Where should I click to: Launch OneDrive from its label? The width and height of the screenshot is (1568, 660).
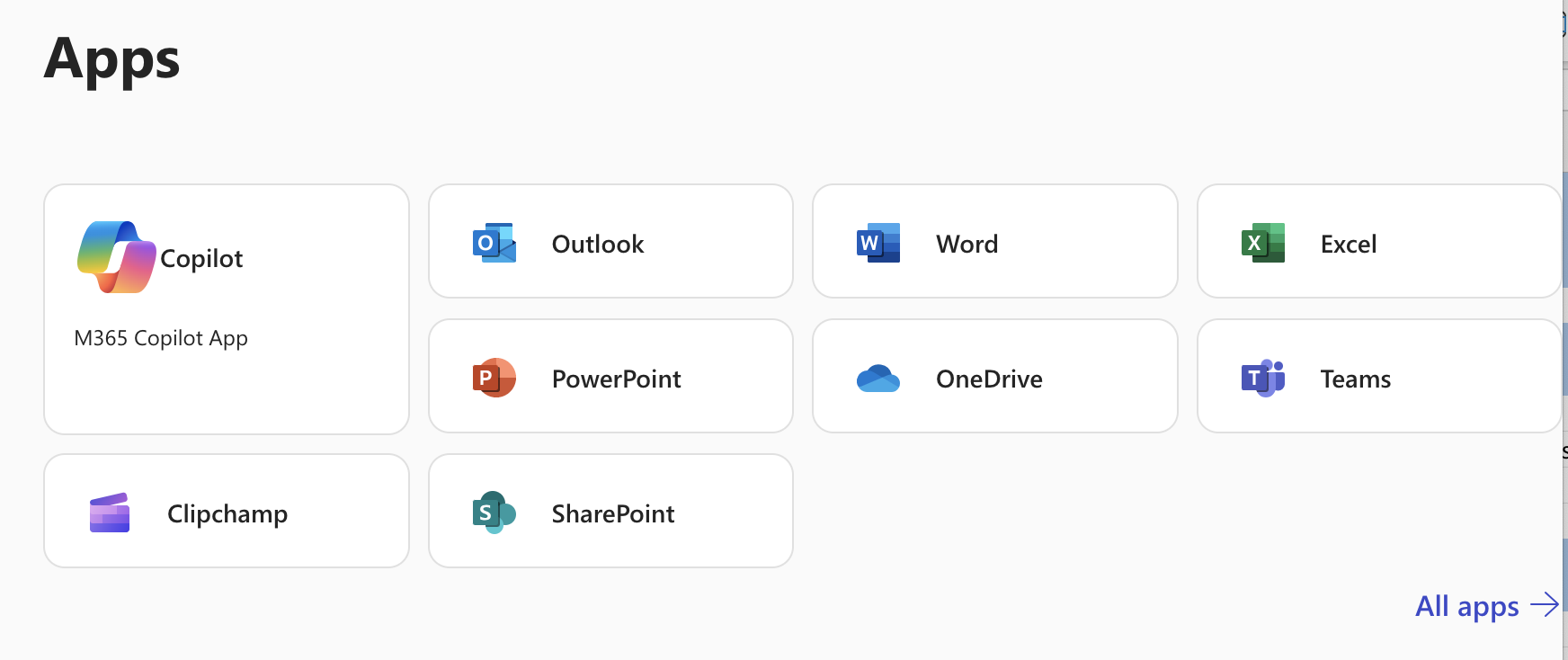[x=990, y=379]
